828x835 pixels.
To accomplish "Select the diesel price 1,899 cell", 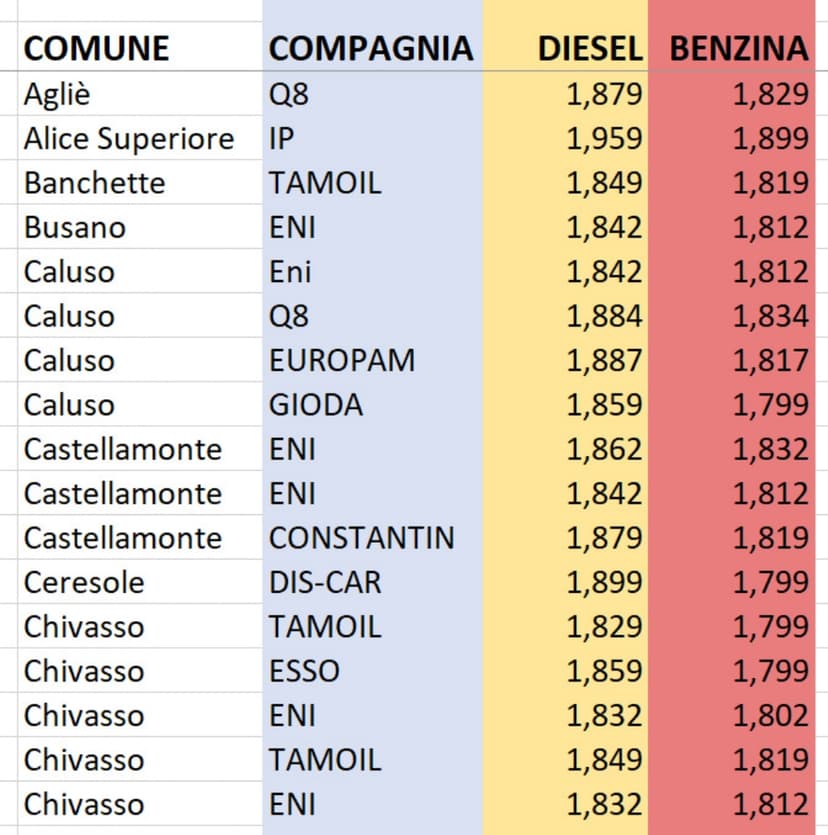I will 604,582.
